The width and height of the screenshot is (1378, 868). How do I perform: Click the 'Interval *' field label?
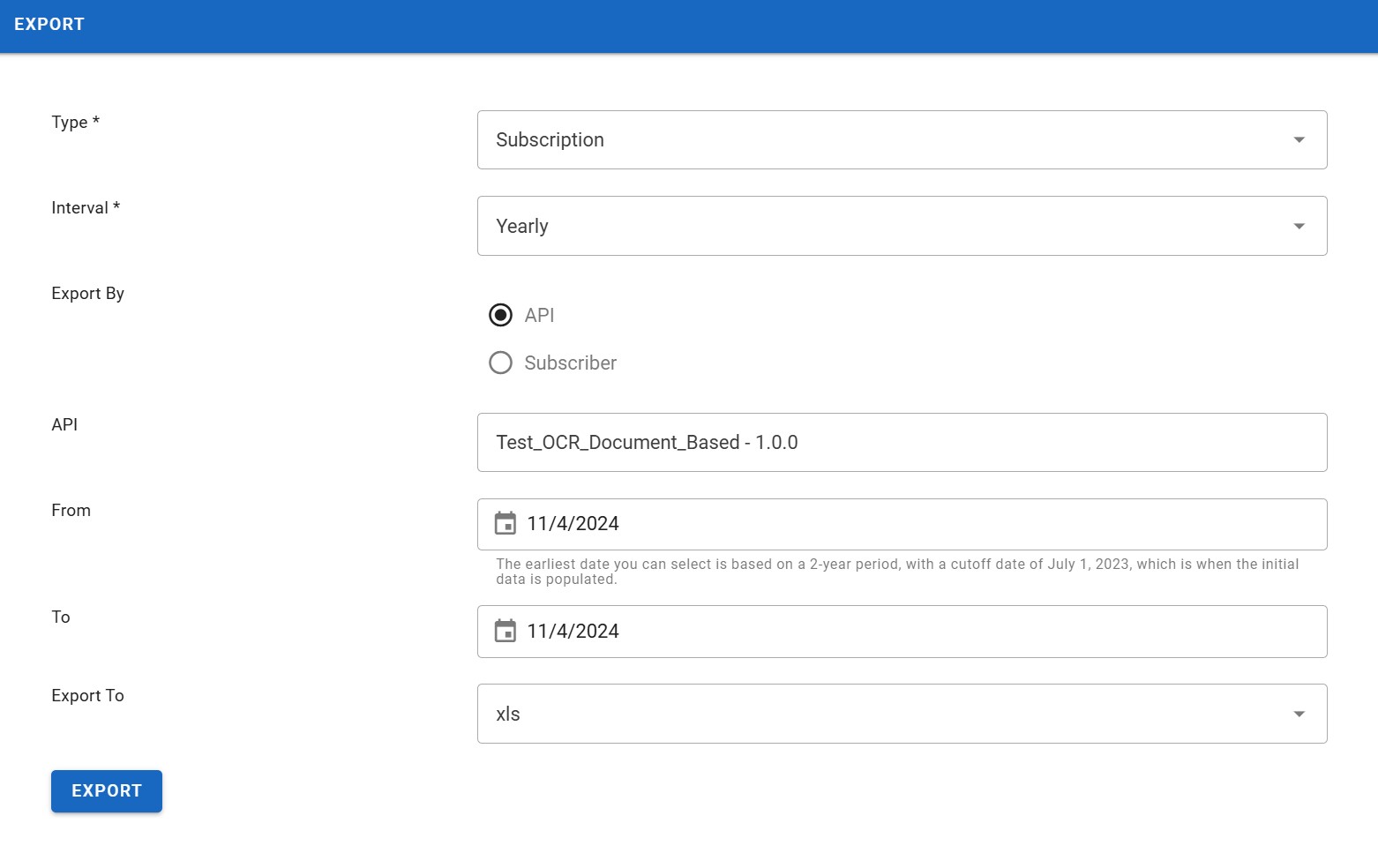click(x=86, y=208)
